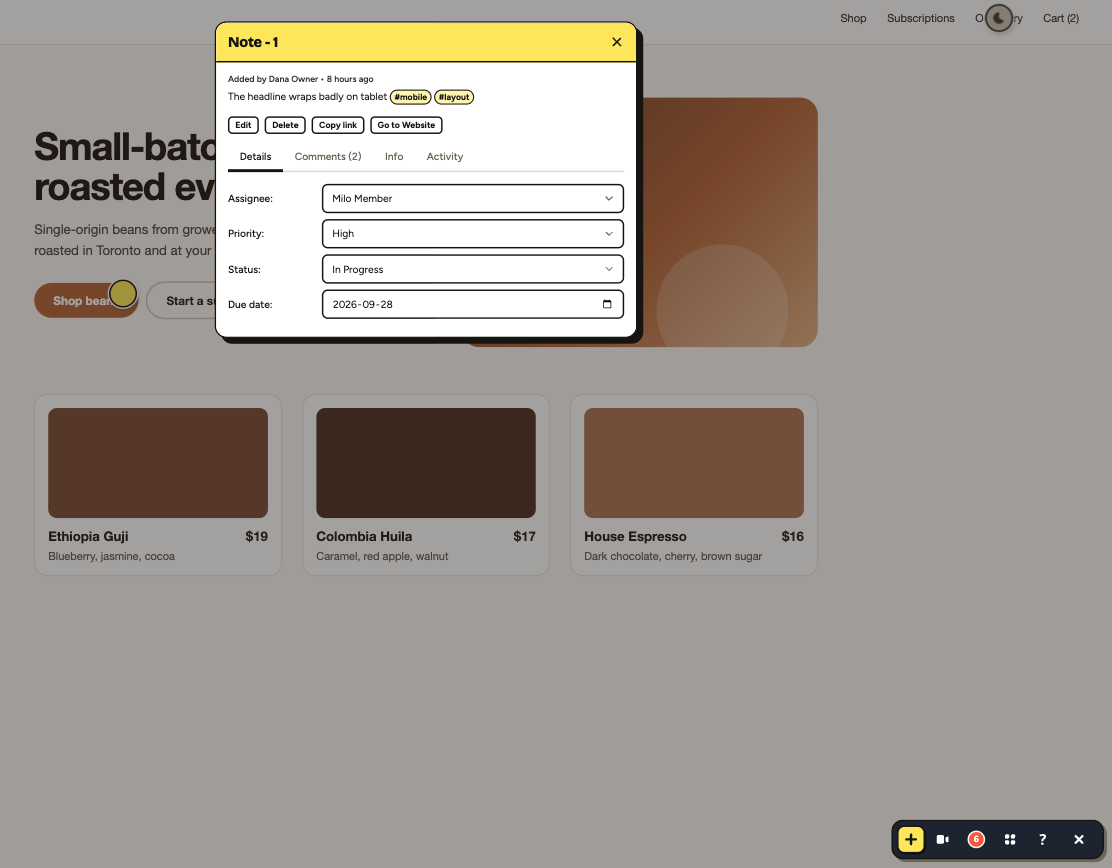
Task: Open help via the question mark icon
Action: click(1042, 840)
